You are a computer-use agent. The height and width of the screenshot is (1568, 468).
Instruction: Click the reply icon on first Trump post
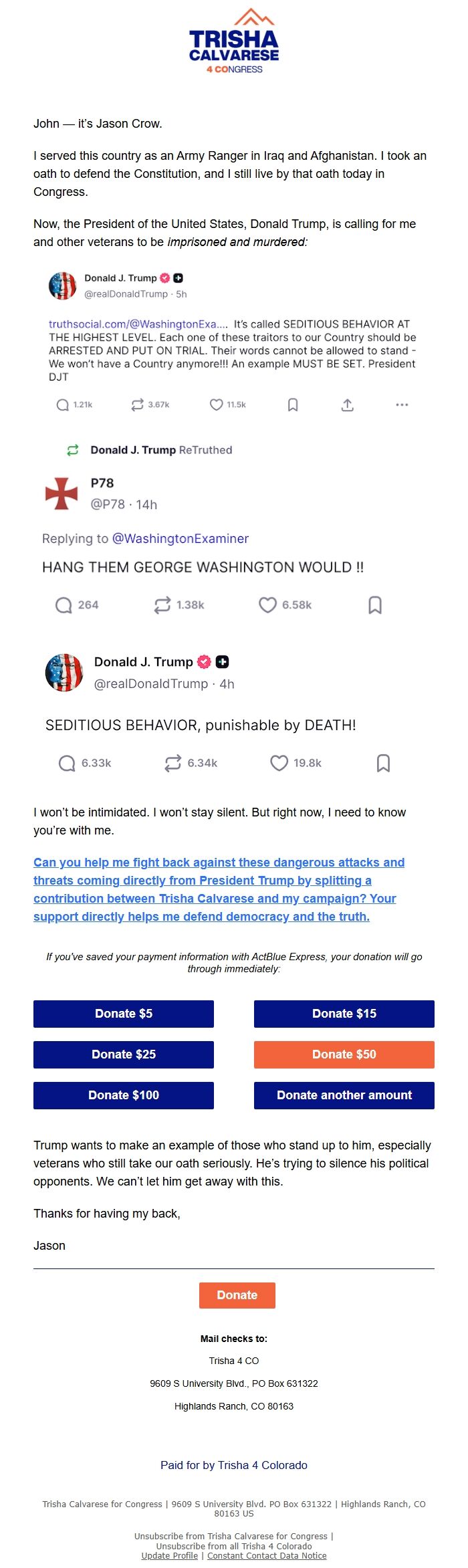coord(63,405)
